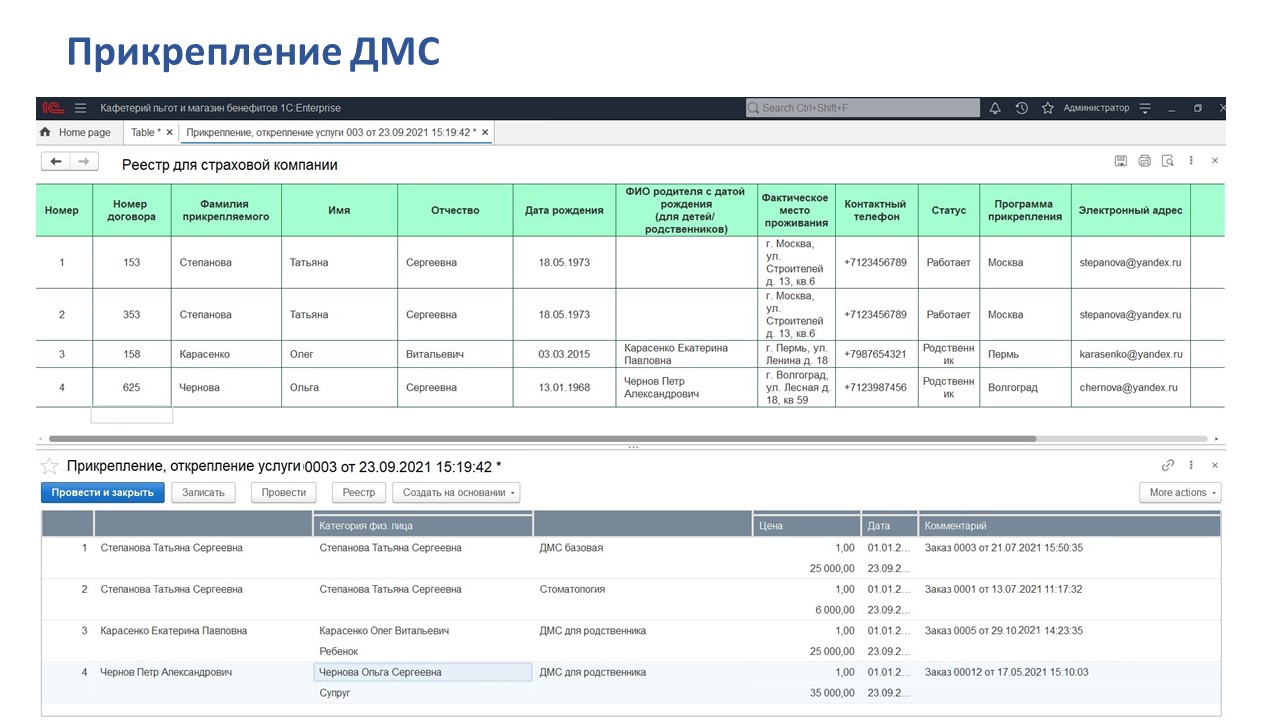This screenshot has height=720, width=1280.
Task: Go back with the left arrow
Action: point(56,161)
